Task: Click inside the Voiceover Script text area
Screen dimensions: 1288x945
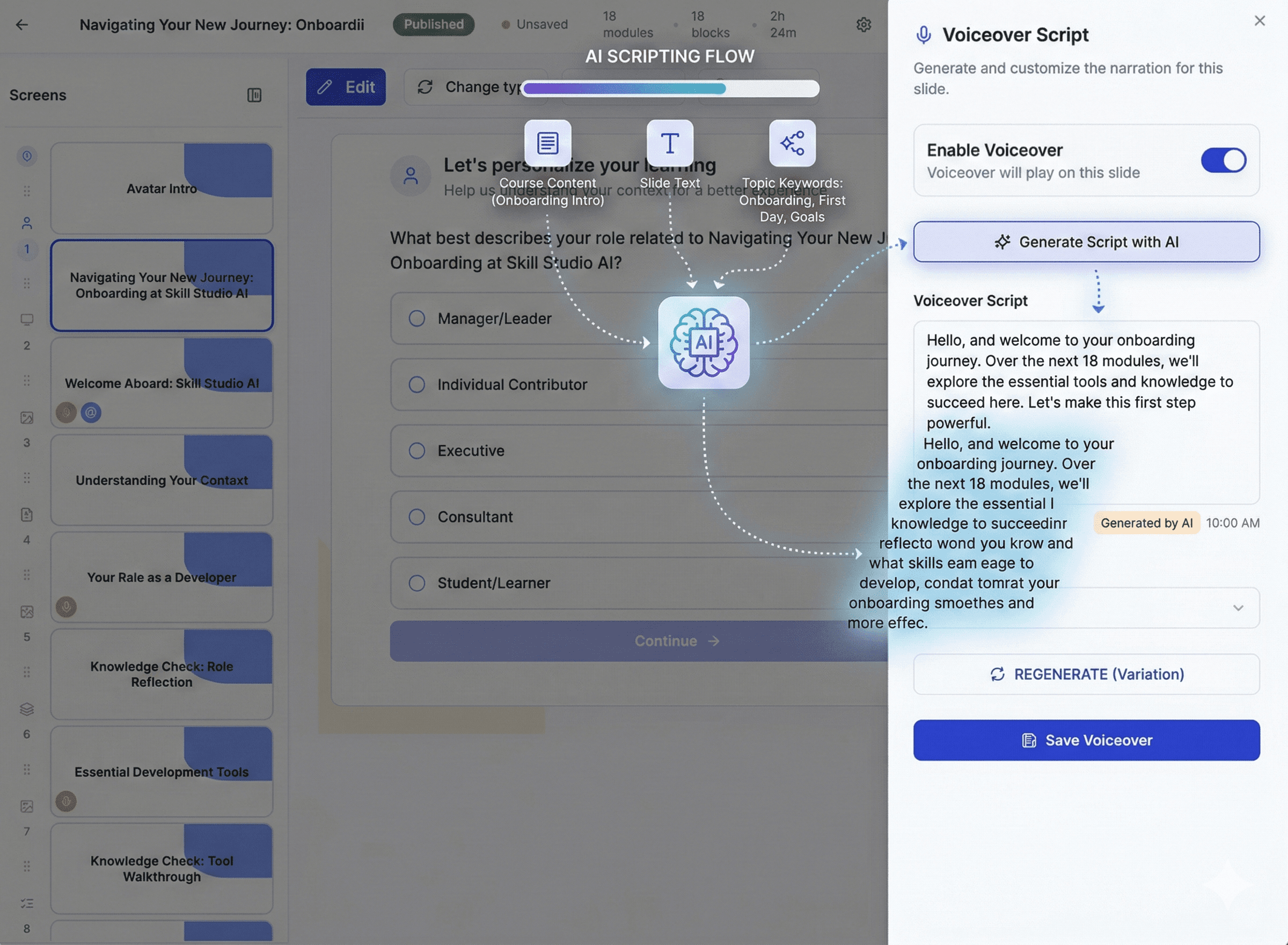Action: pyautogui.click(x=1086, y=412)
